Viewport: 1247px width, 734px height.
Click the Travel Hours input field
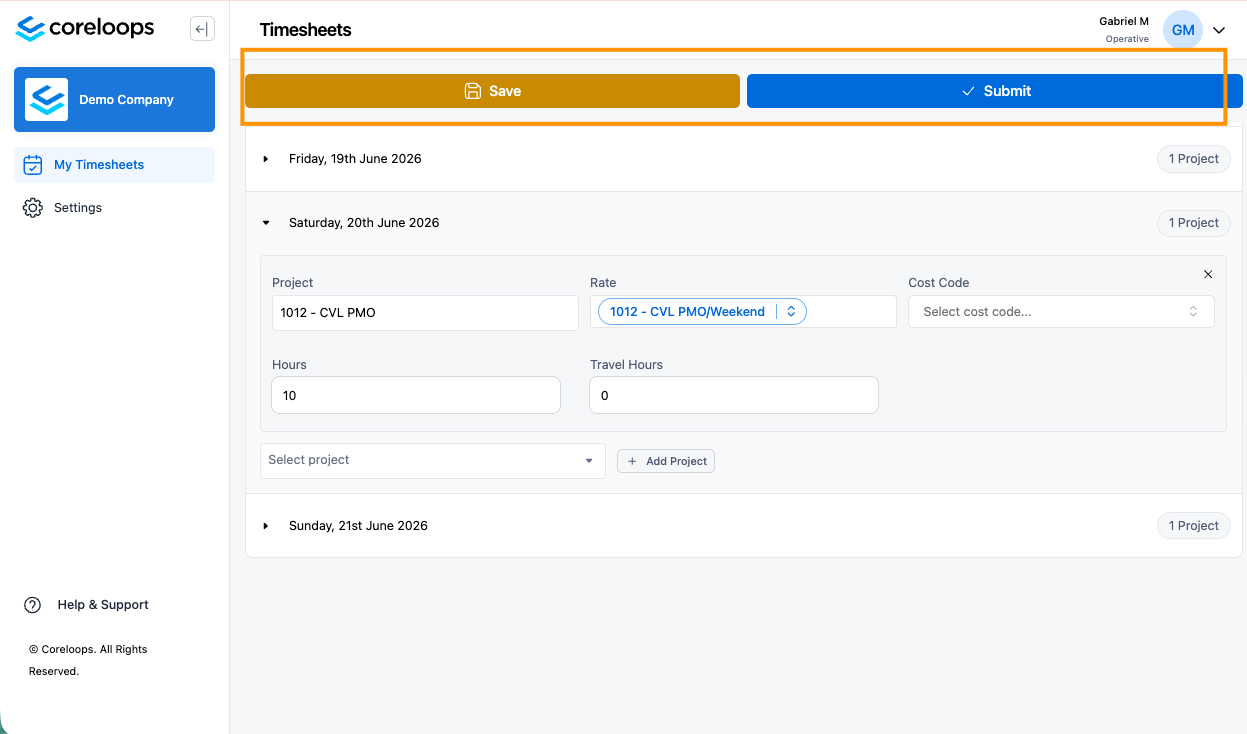[734, 395]
